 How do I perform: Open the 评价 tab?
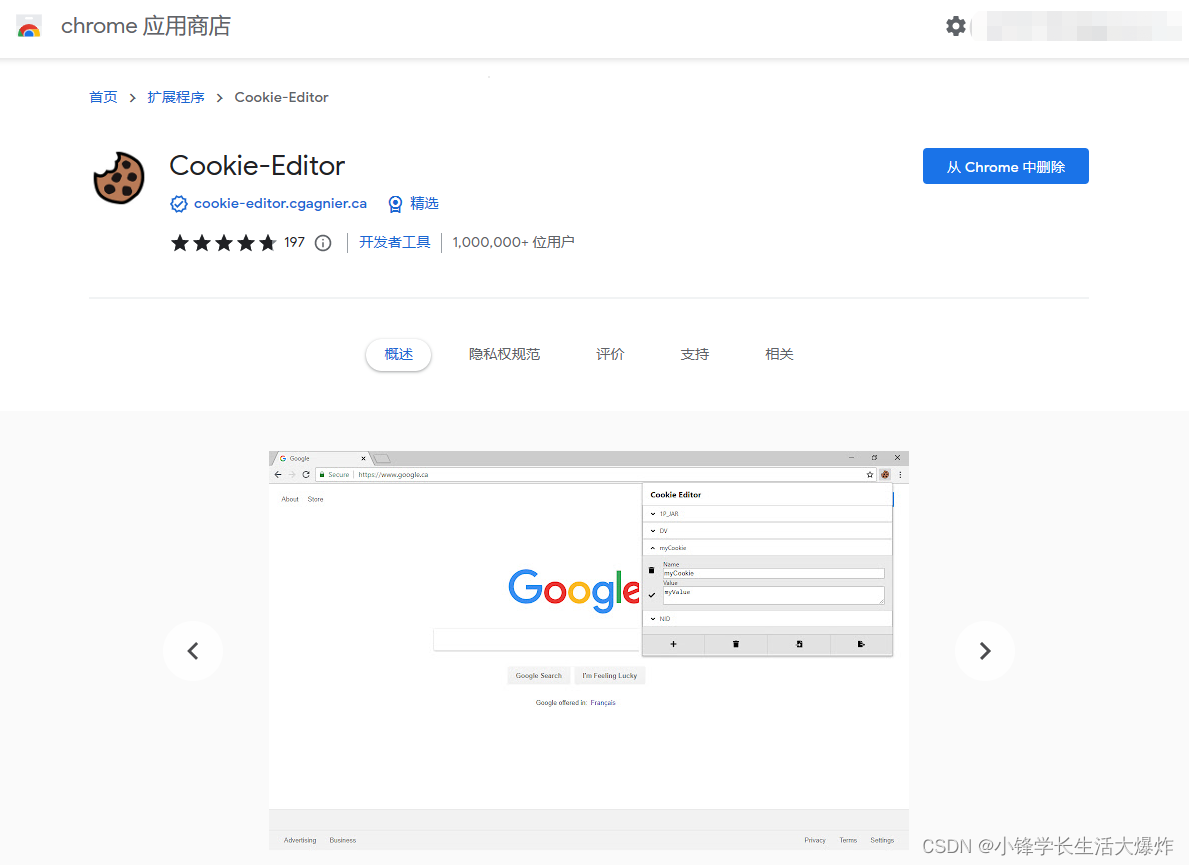610,354
